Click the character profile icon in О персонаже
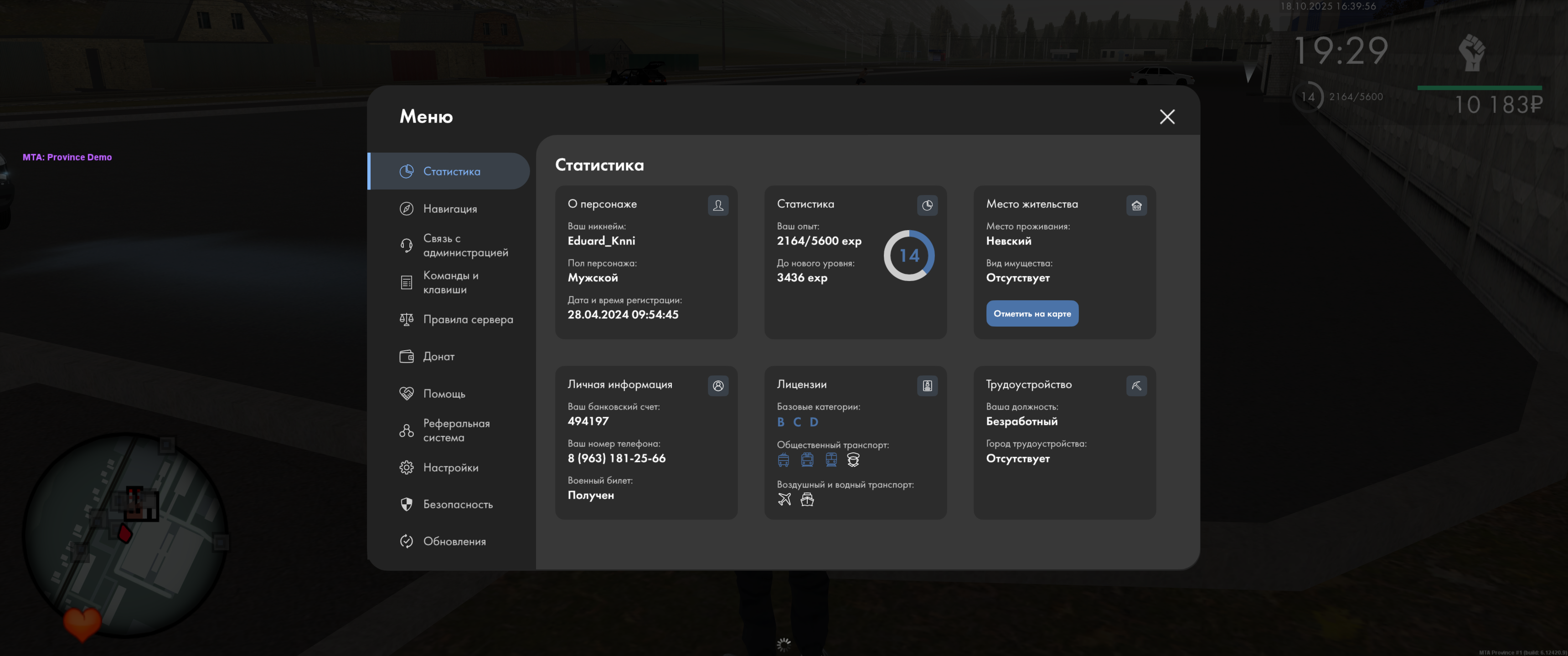The height and width of the screenshot is (656, 1568). pyautogui.click(x=717, y=205)
